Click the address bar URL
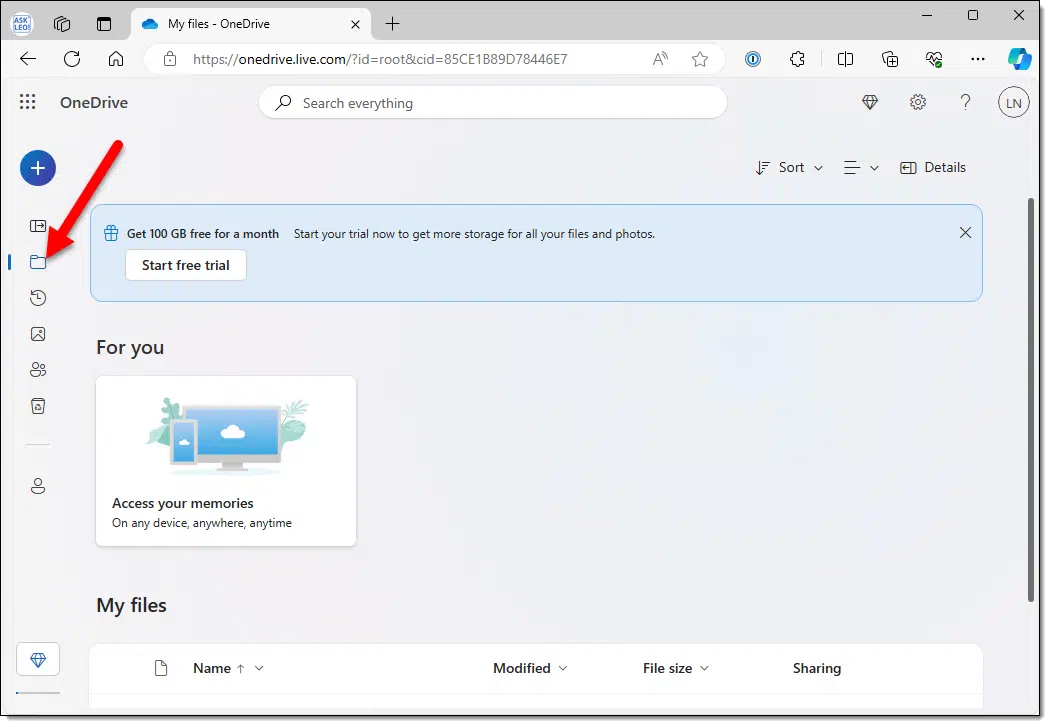The width and height of the screenshot is (1050, 726). coord(380,59)
